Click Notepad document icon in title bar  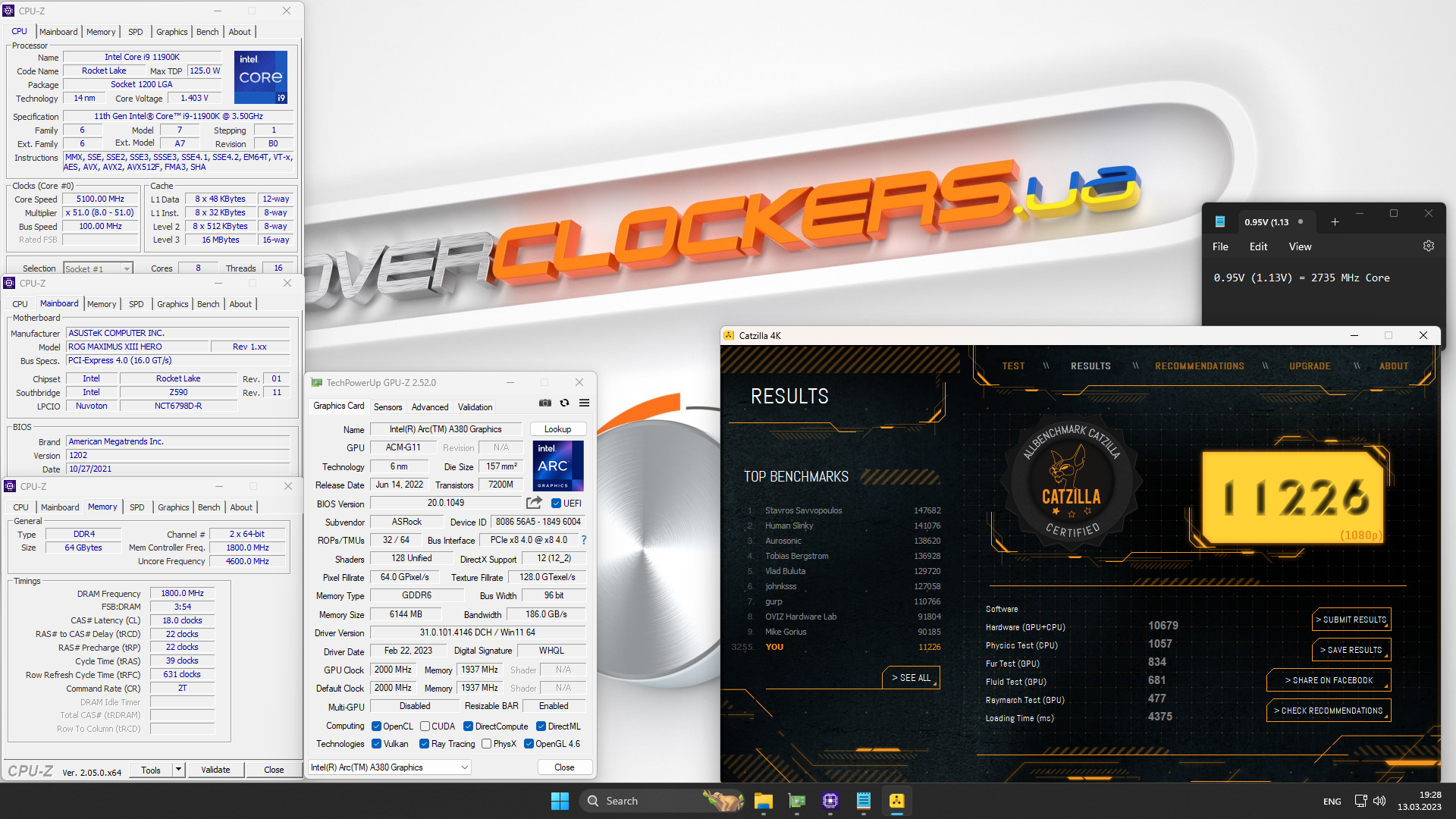(1220, 221)
